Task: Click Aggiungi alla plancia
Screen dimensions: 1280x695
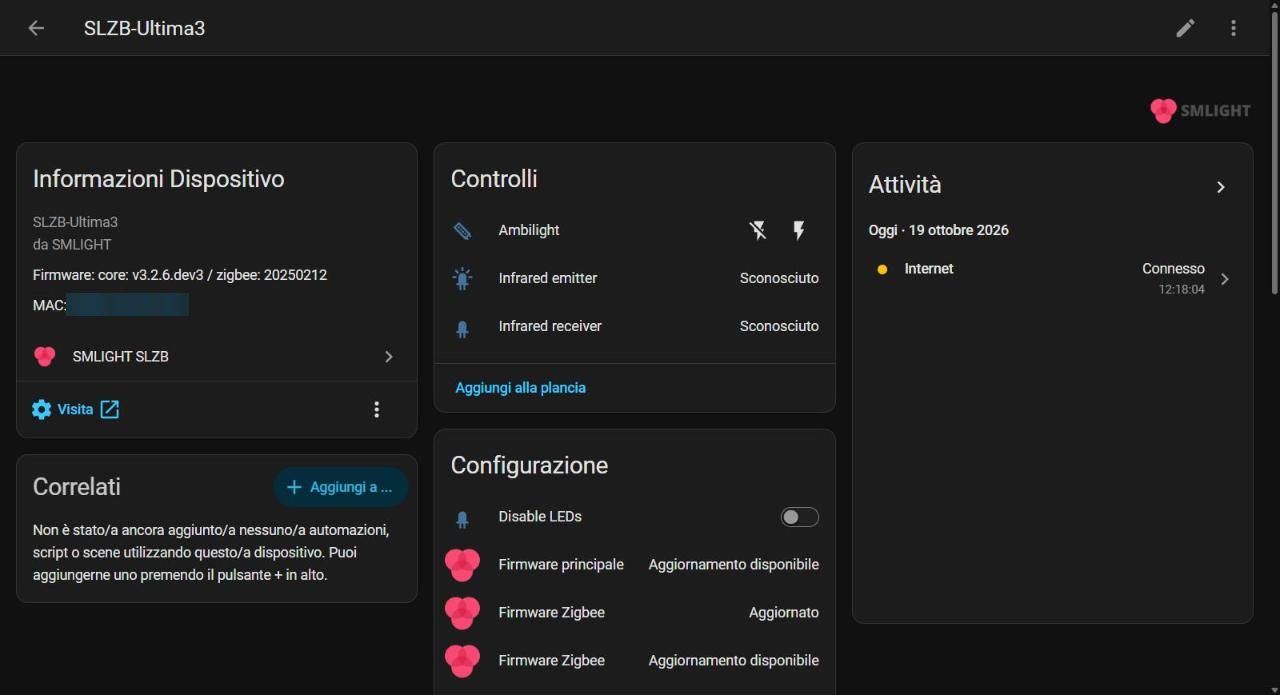Action: [521, 388]
